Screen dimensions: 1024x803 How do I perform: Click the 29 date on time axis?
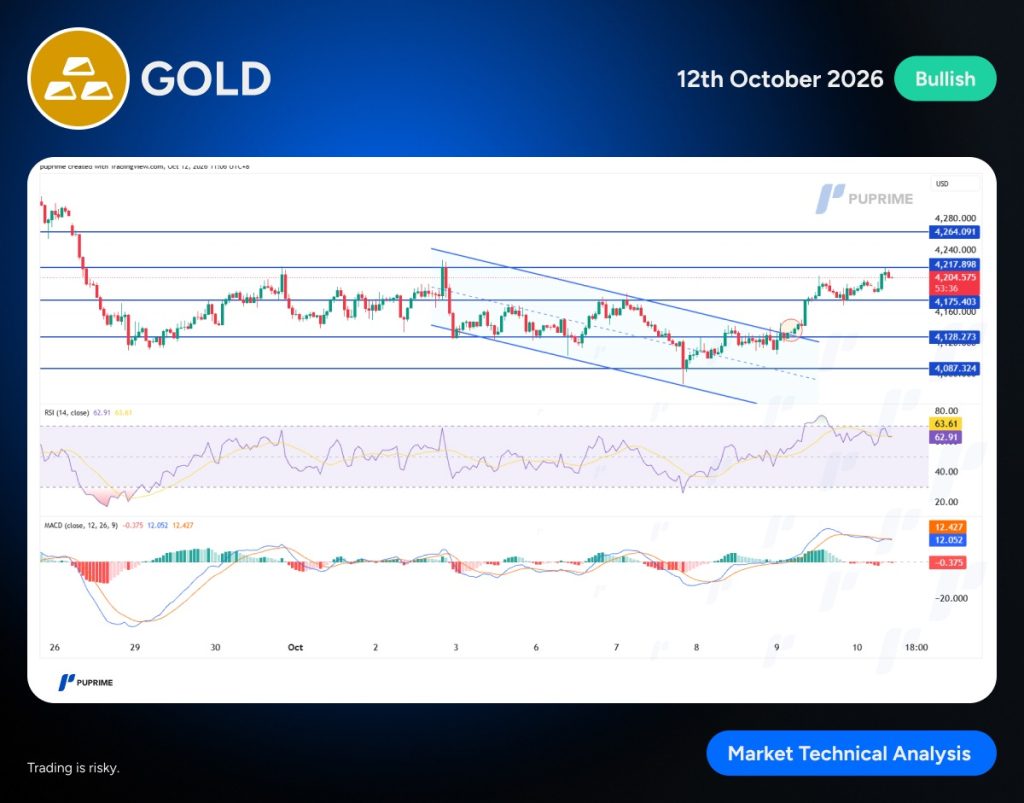pyautogui.click(x=135, y=648)
